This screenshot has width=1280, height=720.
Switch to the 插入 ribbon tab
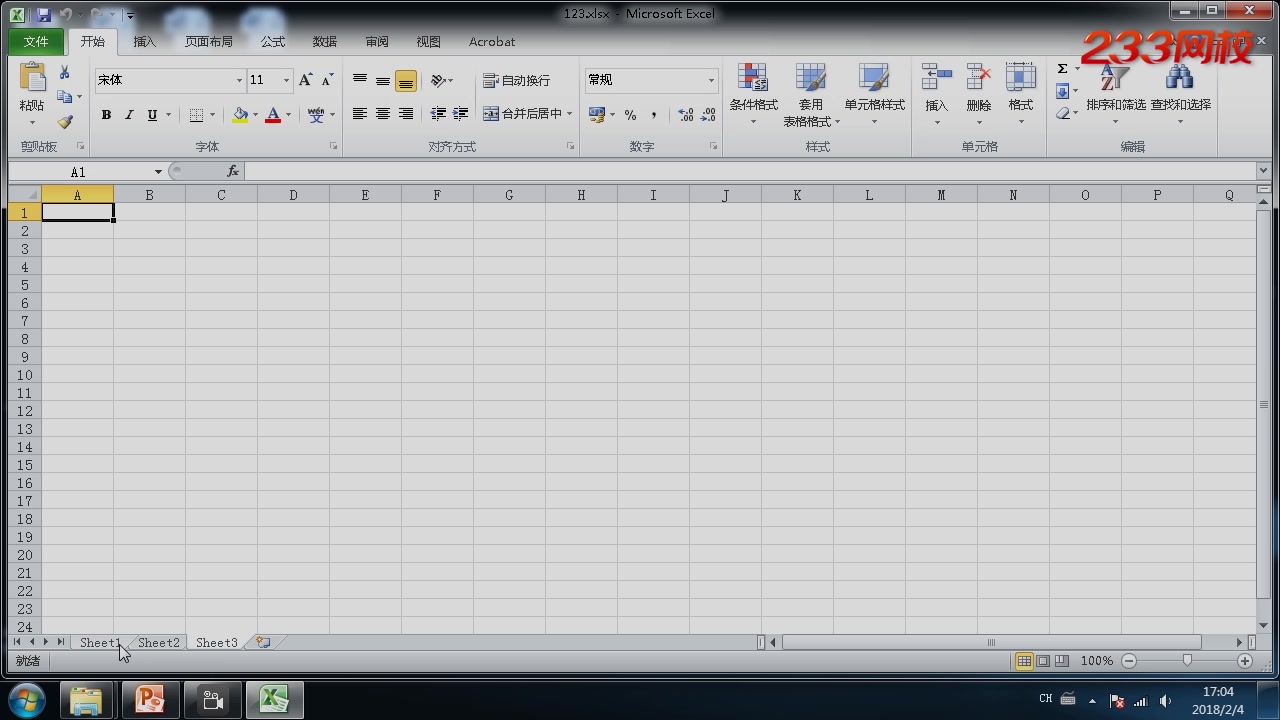[x=145, y=42]
